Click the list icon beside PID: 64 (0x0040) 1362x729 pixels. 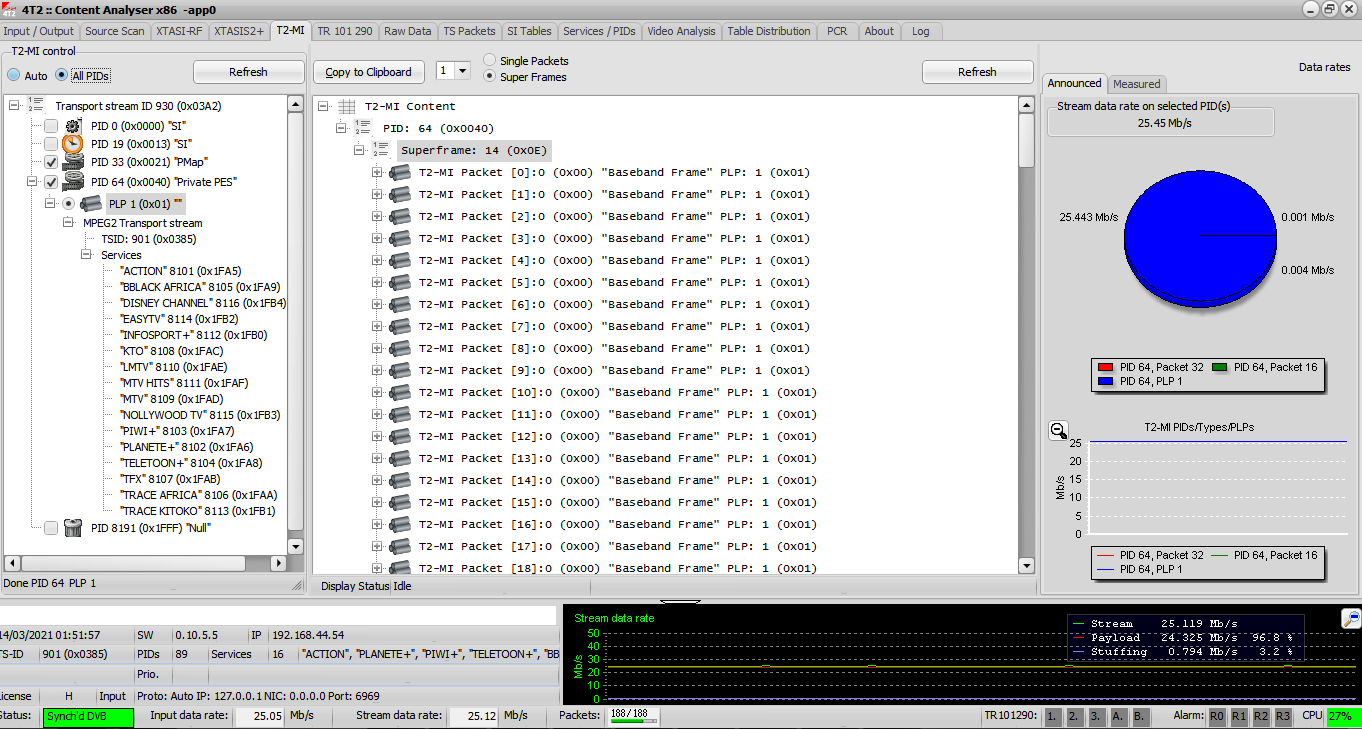click(363, 127)
